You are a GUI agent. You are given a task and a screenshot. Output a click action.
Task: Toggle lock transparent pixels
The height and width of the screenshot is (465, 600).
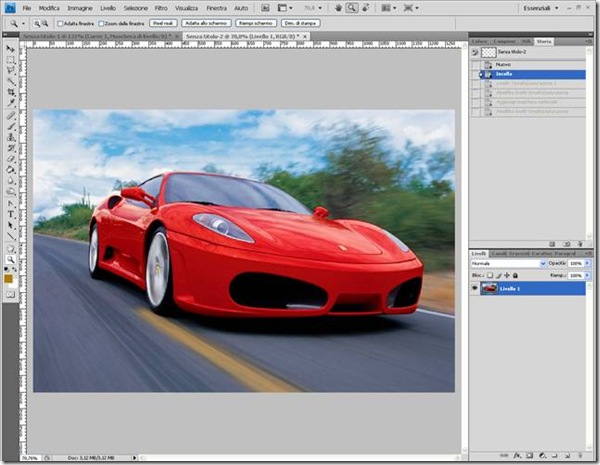coord(490,275)
